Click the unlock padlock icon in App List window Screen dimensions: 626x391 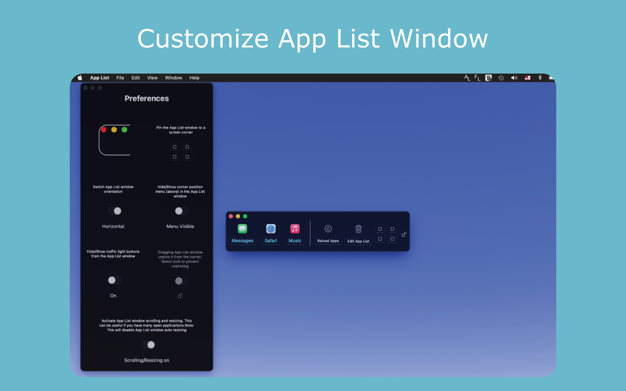404,234
